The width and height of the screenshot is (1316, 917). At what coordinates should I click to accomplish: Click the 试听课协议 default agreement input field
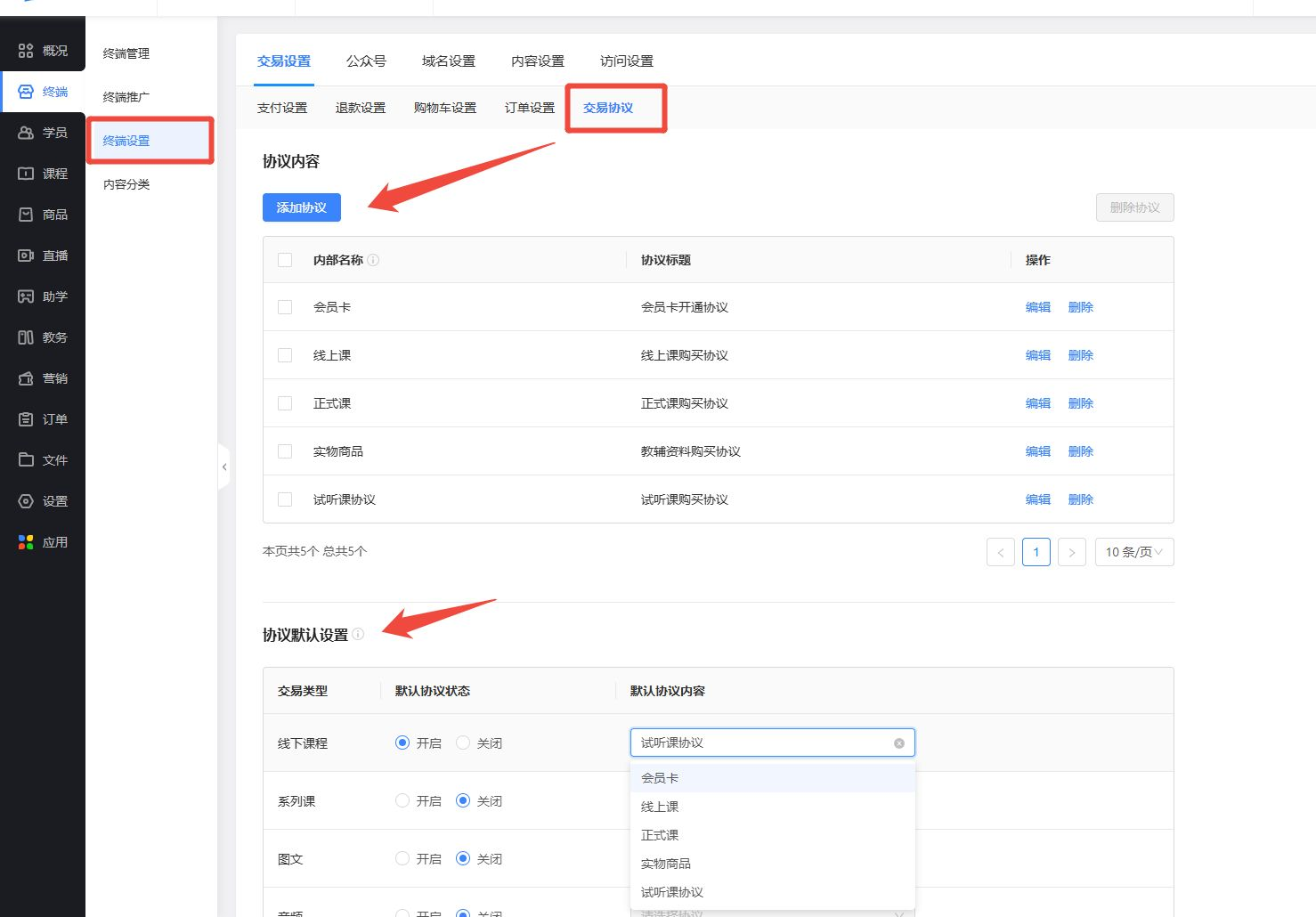tap(761, 743)
